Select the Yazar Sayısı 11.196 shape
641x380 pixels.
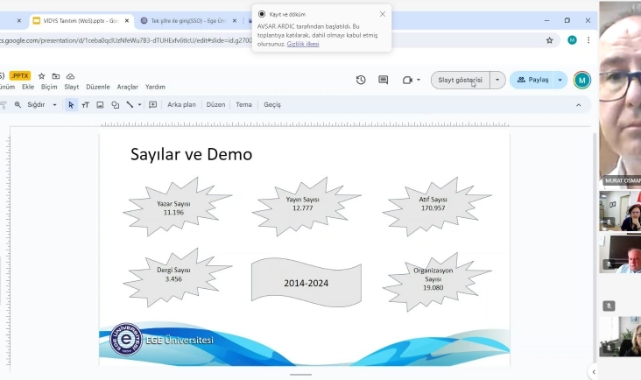tap(177, 207)
